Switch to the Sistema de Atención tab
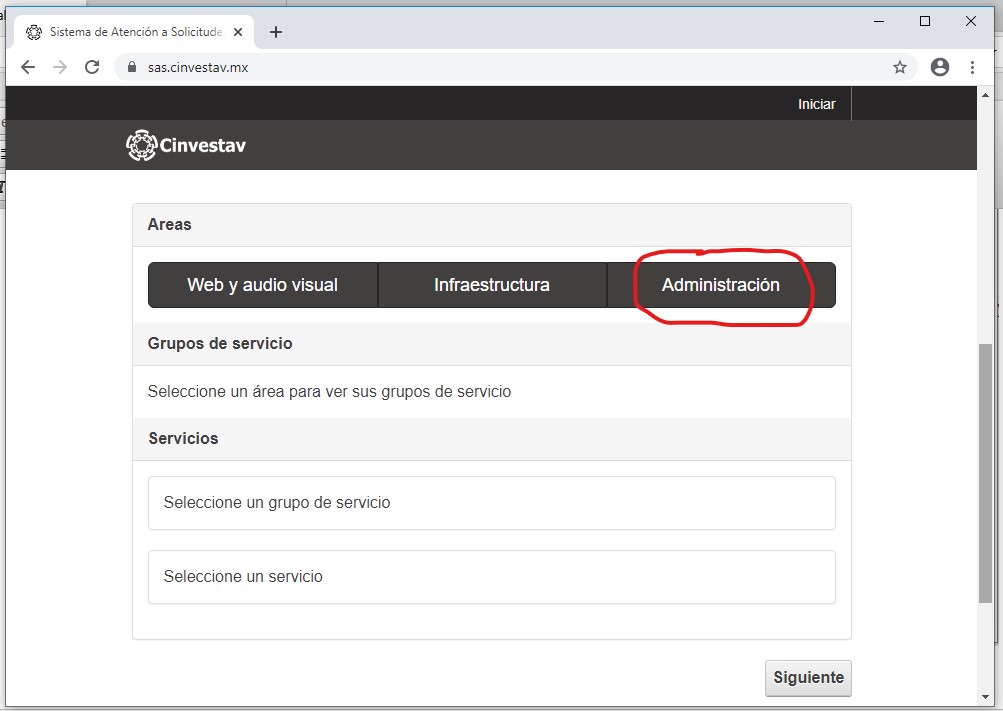 point(130,32)
